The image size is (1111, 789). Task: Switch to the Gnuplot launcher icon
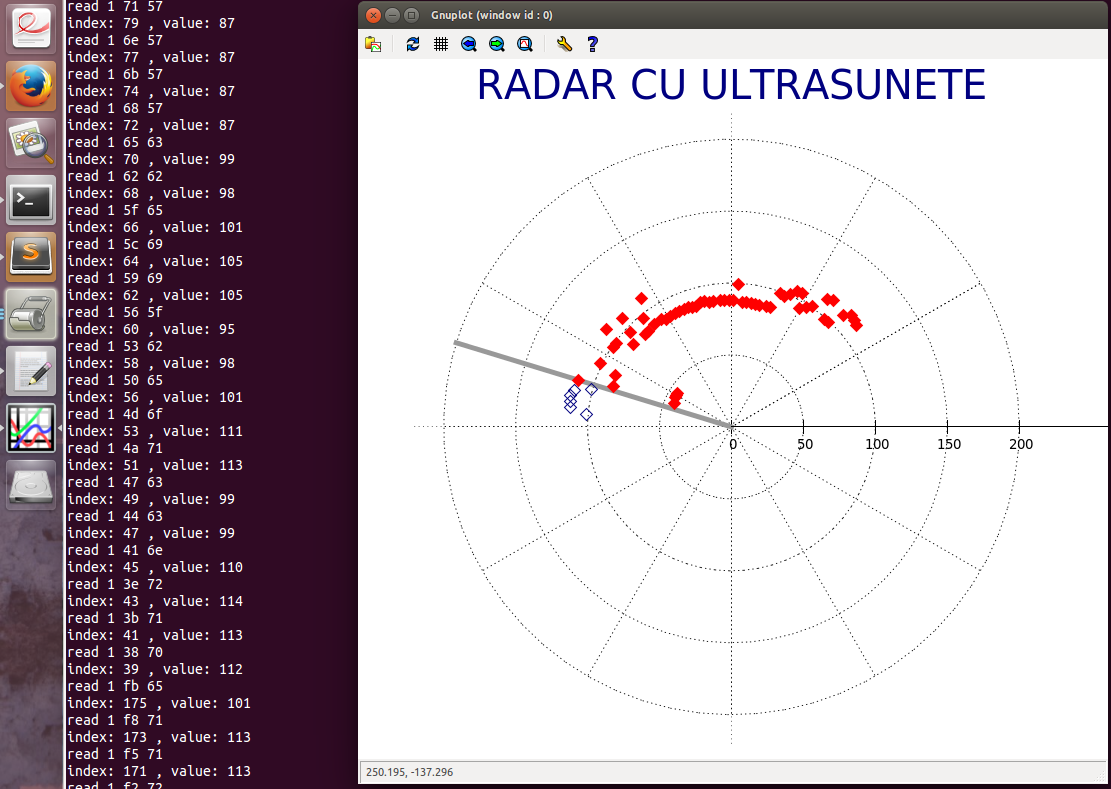click(31, 428)
